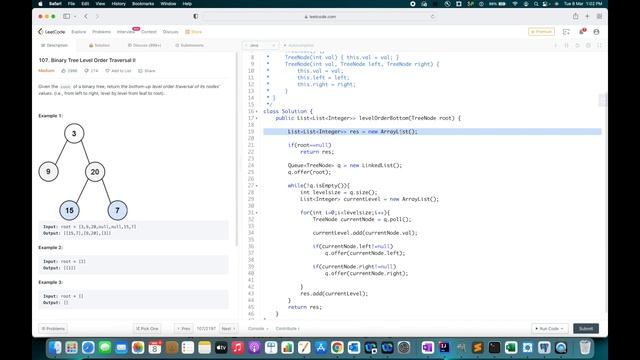The height and width of the screenshot is (360, 640).
Task: Click the Pick One button
Action: point(147,329)
